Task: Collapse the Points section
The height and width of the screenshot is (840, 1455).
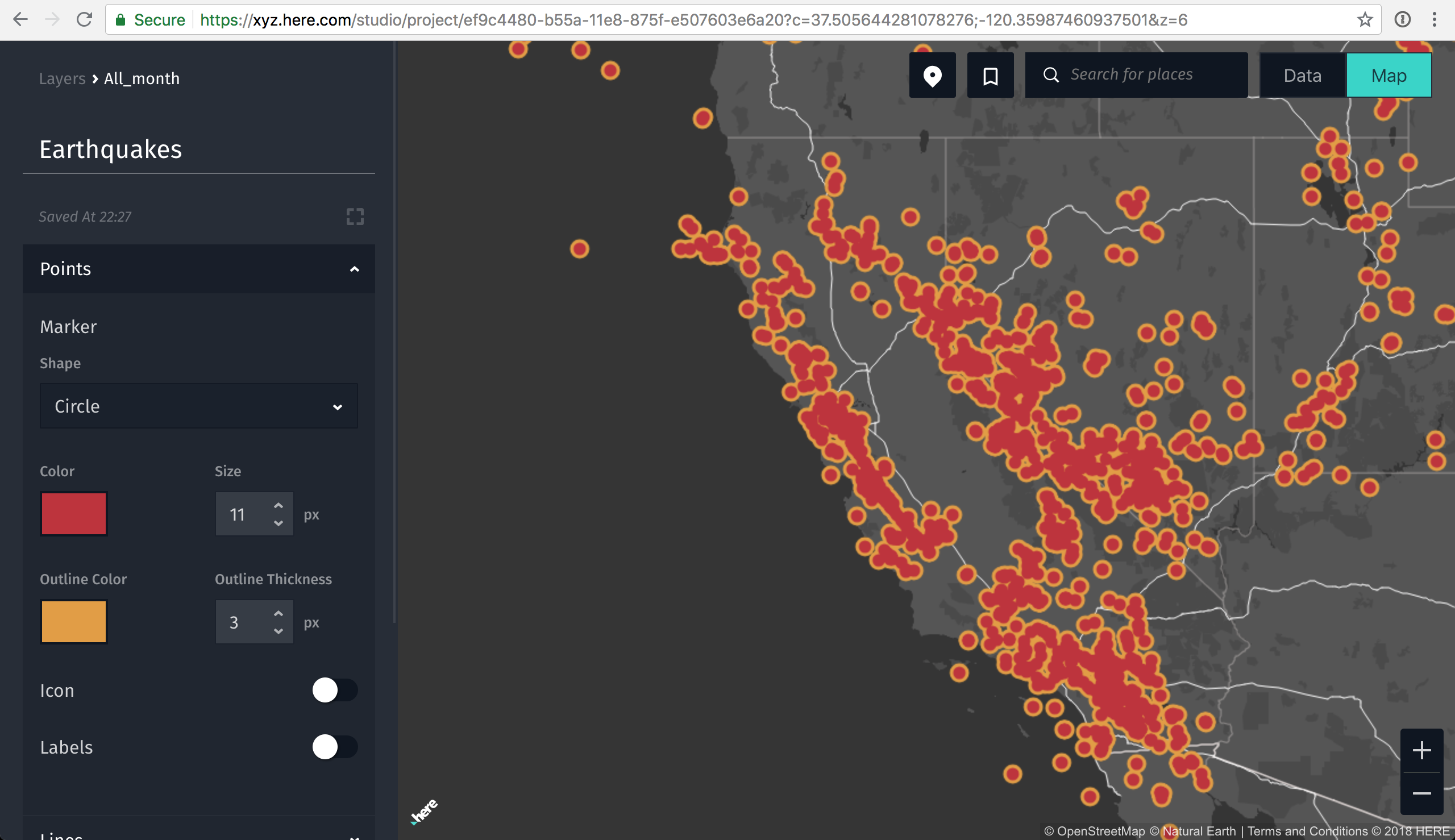Action: coord(354,269)
